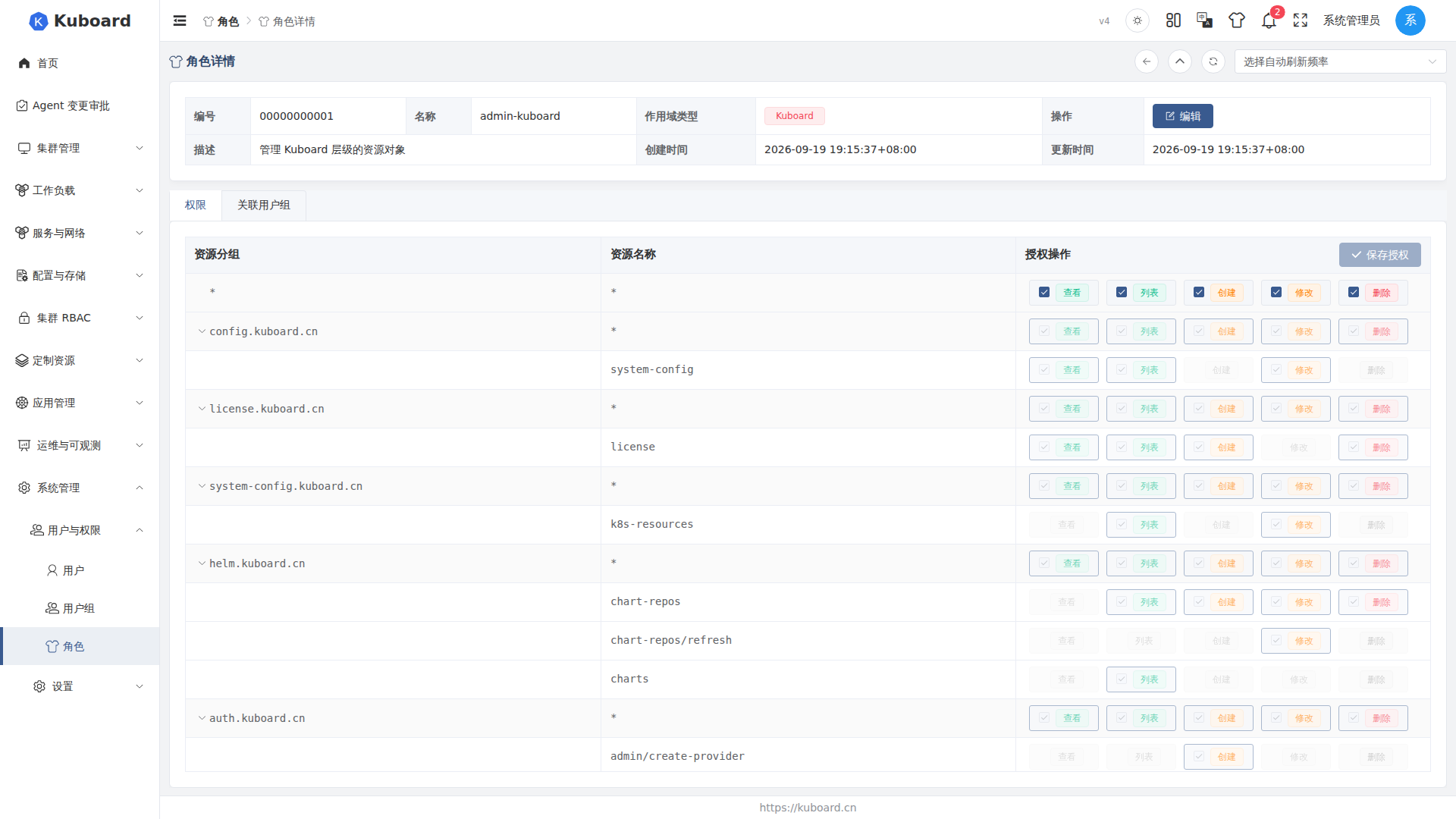Viewport: 1456px width, 819px height.
Task: Open the 选择自动刷新频率 dropdown
Action: [1340, 61]
